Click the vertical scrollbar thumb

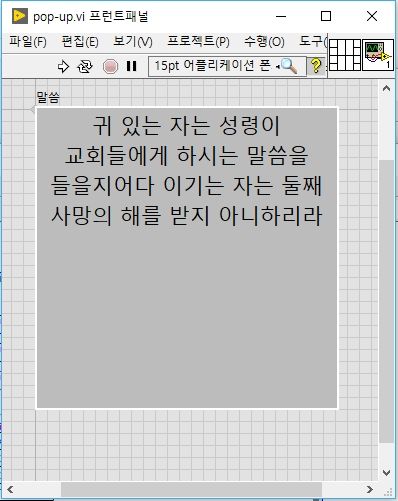(386, 301)
